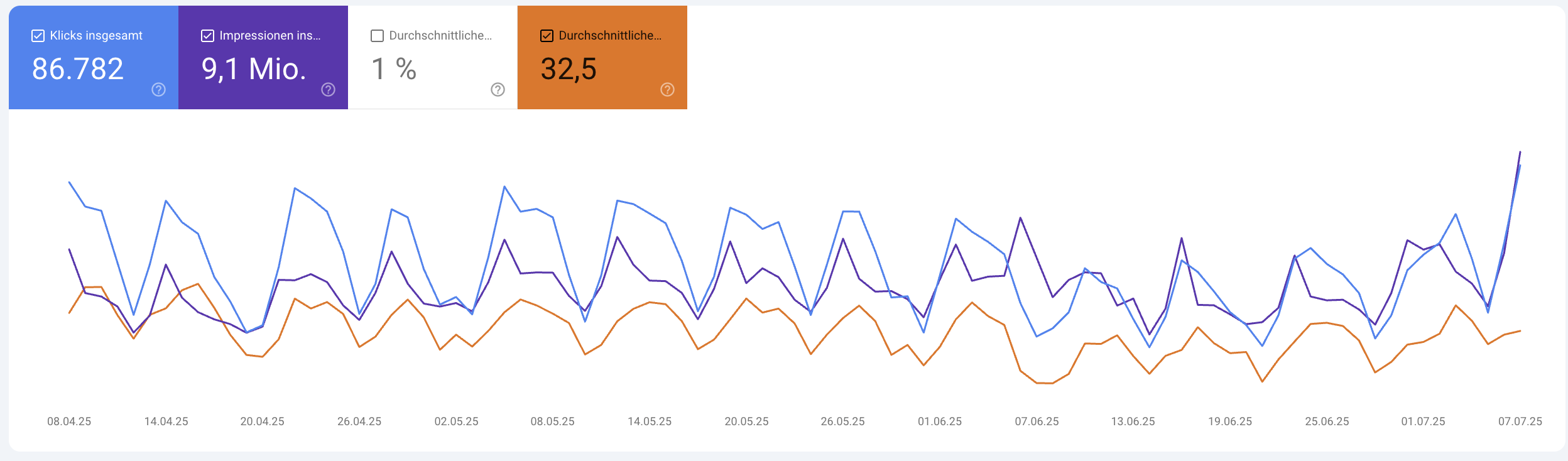
Task: Click the 25.06.25 axis date label
Action: [1327, 421]
